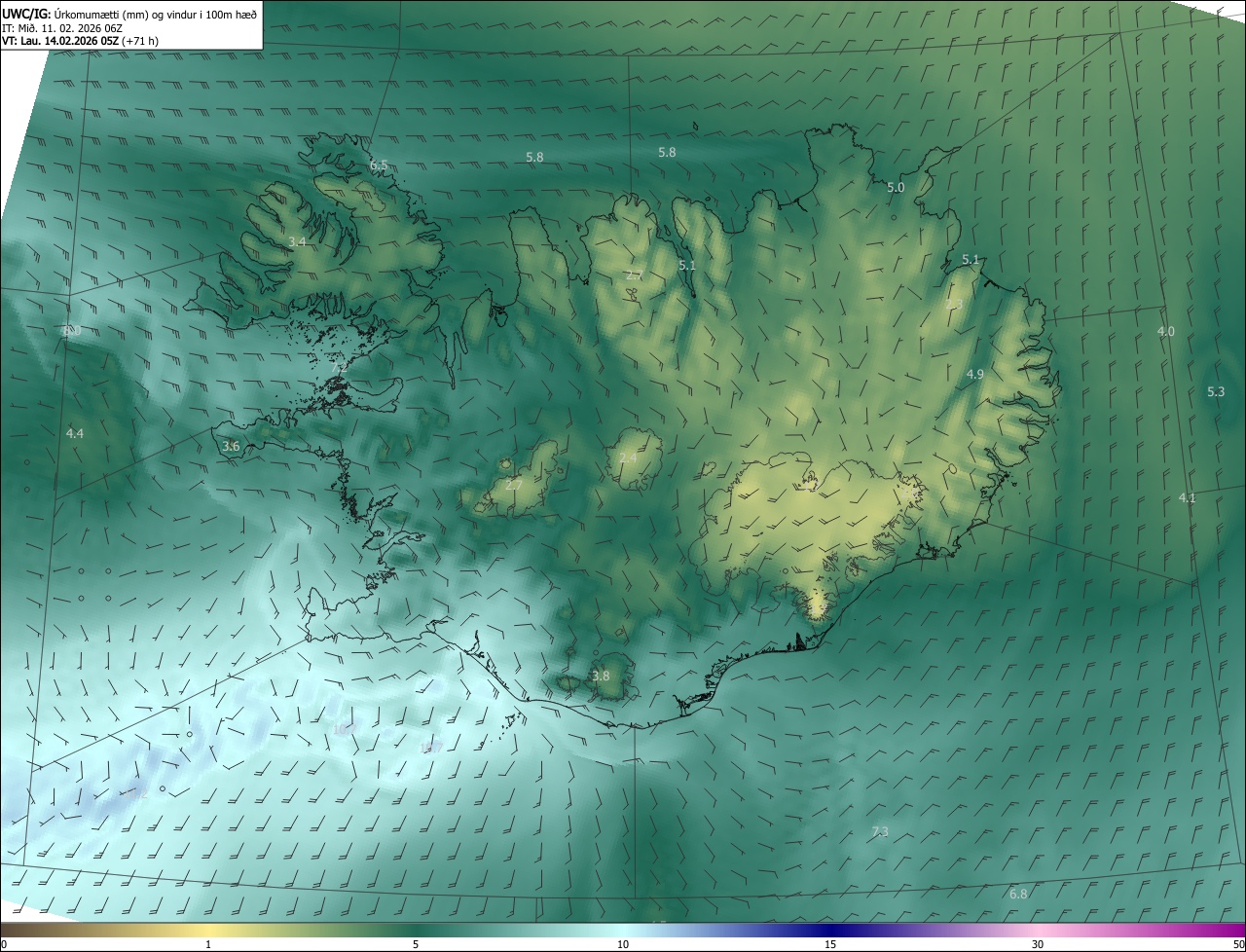Select the 6.8 value near the bottom edge
Image resolution: width=1246 pixels, height=952 pixels.
pyautogui.click(x=1018, y=894)
